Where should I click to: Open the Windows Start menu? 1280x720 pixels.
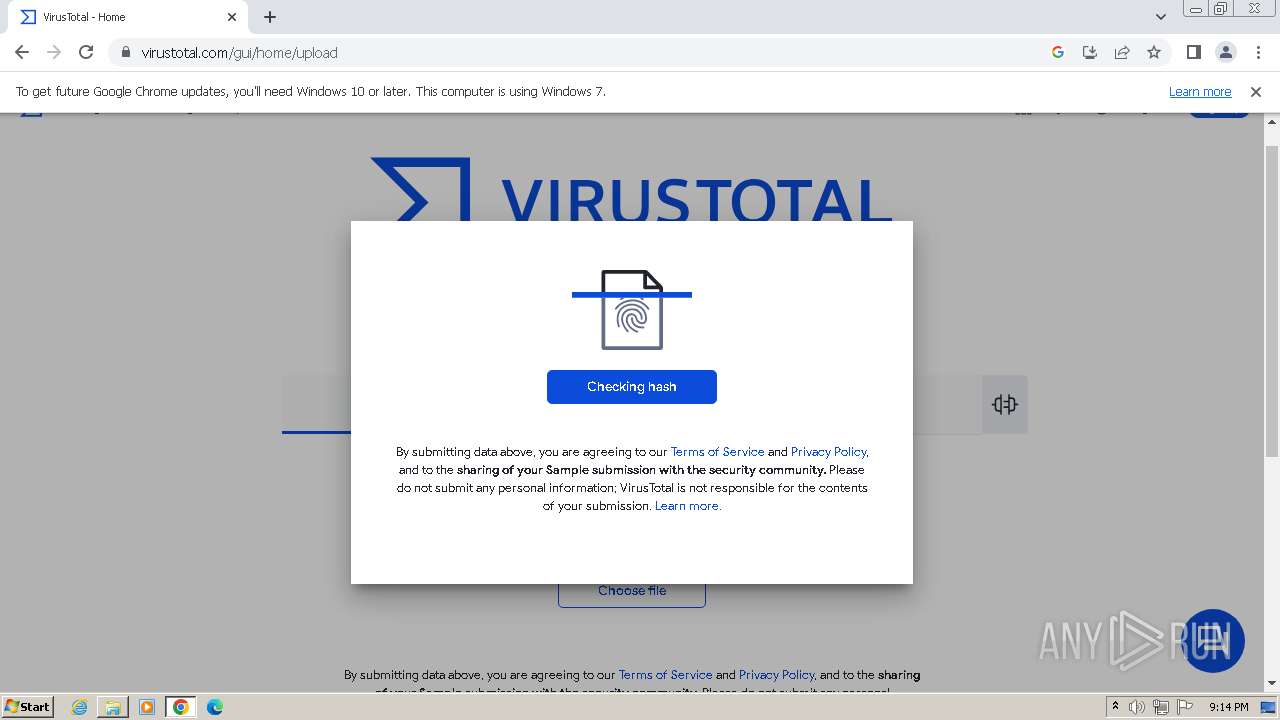[x=28, y=707]
